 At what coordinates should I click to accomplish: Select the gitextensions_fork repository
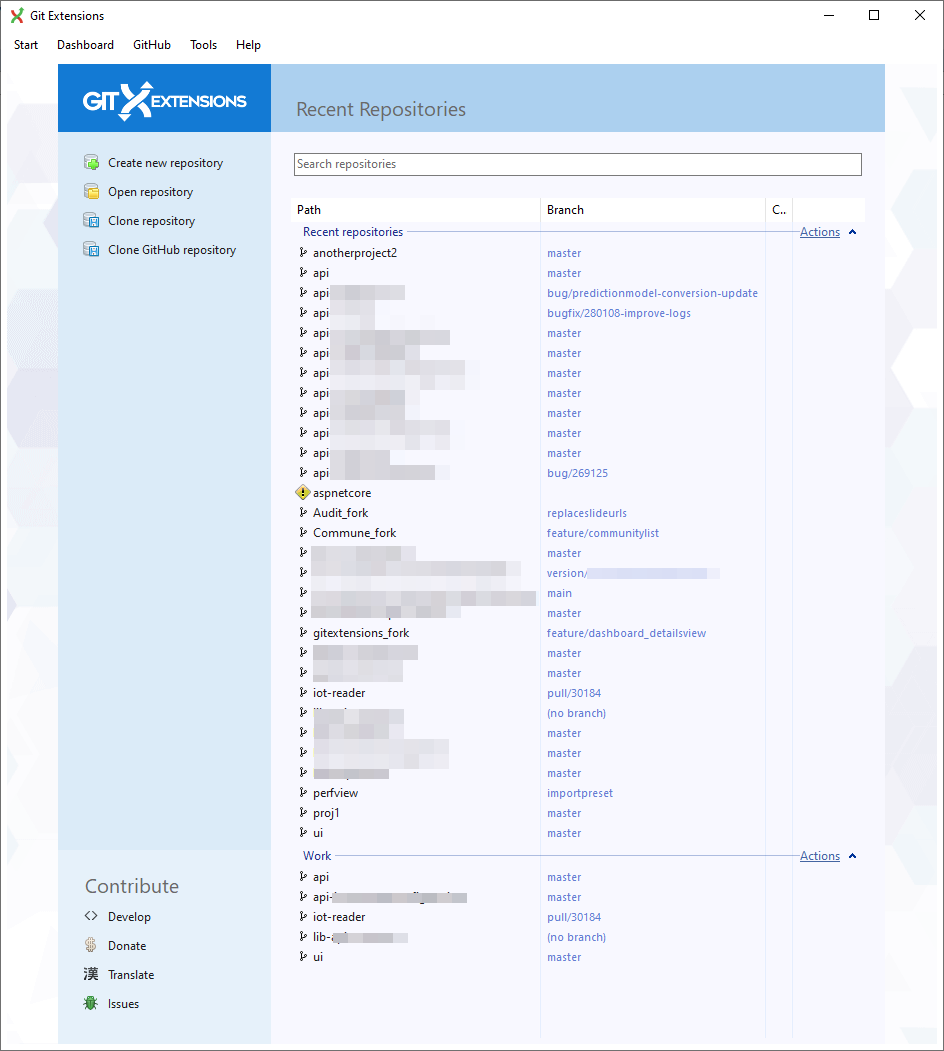click(361, 633)
